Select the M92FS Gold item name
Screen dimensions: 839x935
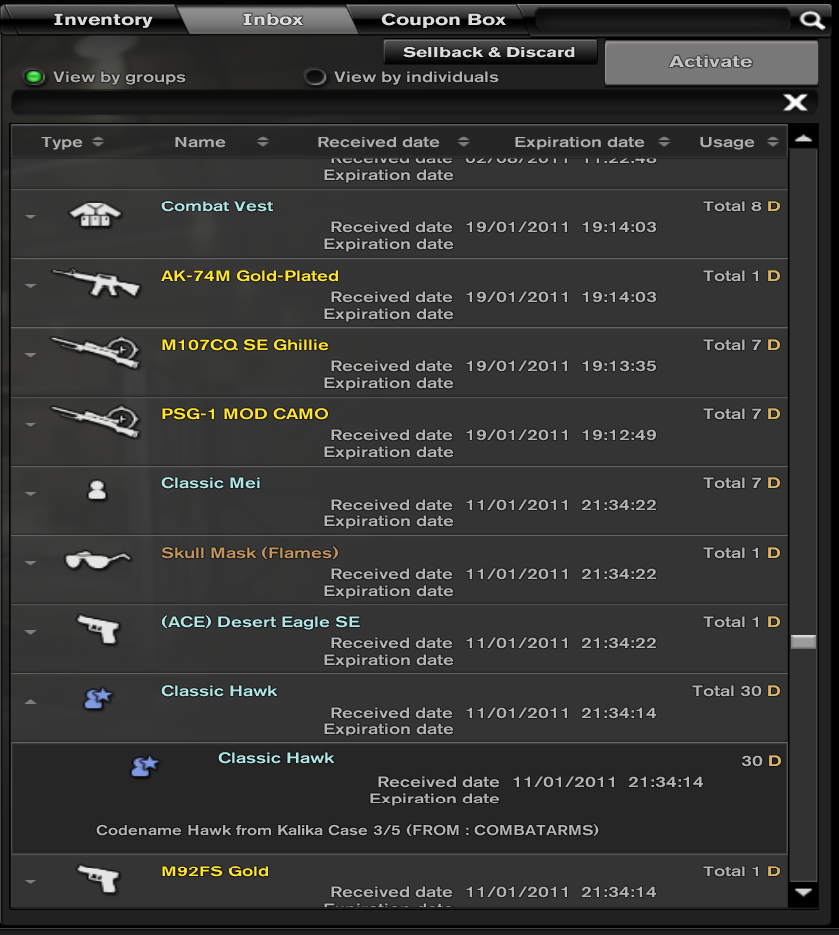point(215,871)
